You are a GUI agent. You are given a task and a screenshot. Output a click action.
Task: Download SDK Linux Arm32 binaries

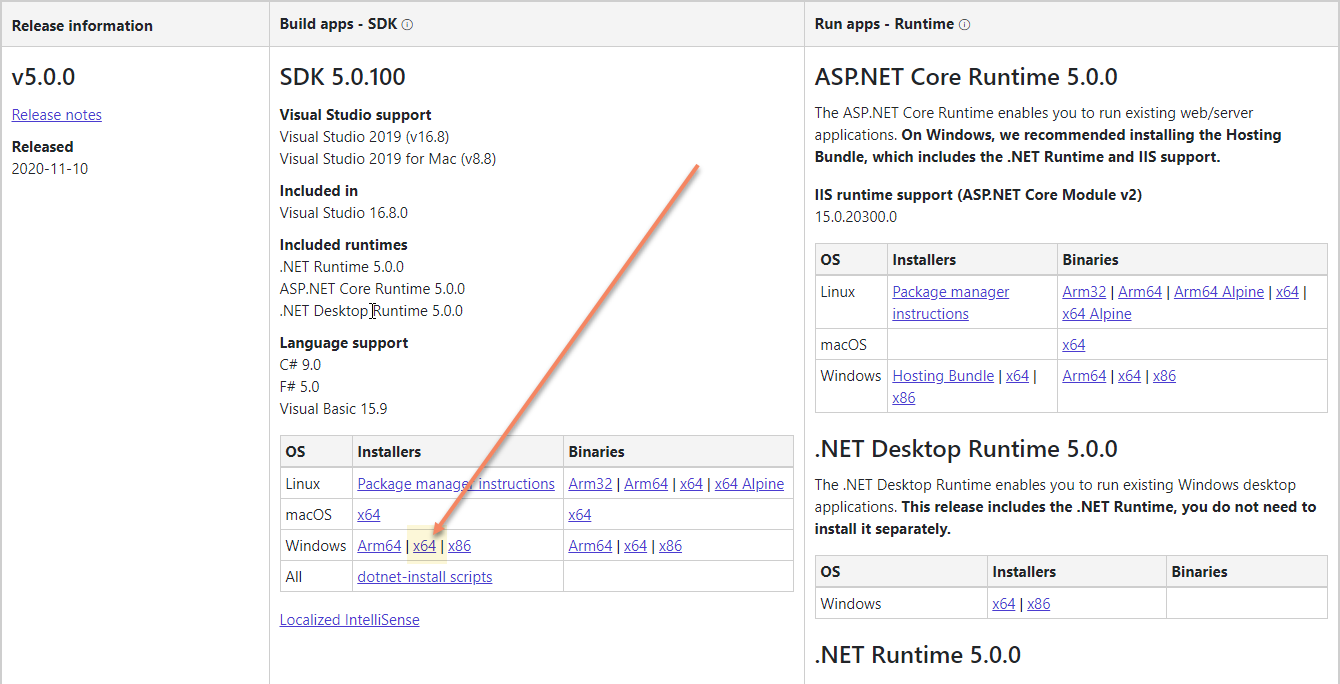[x=590, y=484]
